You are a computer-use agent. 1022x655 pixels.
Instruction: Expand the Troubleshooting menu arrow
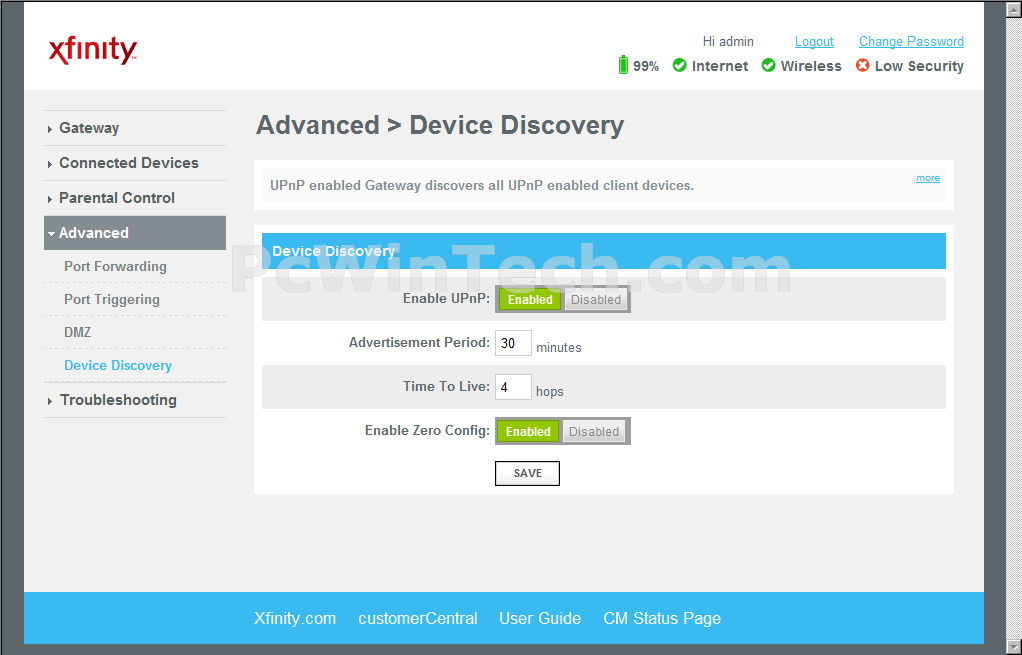click(x=50, y=401)
